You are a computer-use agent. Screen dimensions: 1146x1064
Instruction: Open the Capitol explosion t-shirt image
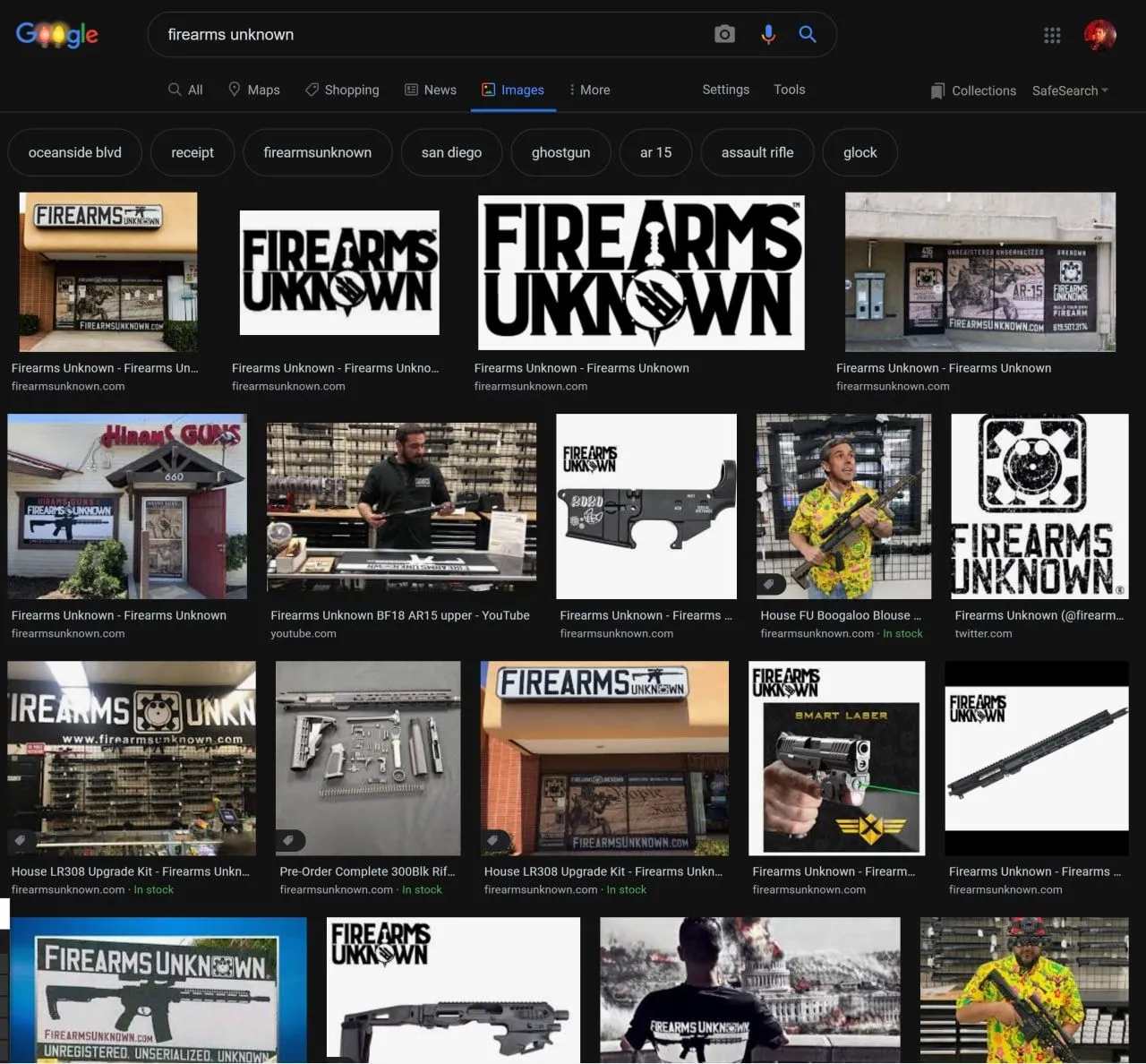tap(750, 990)
